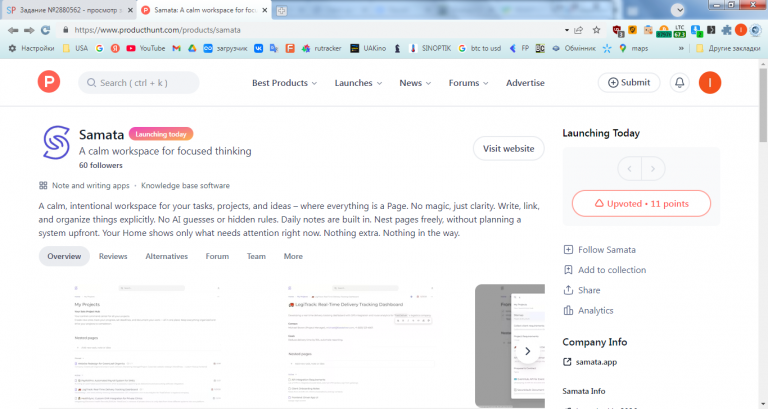
Task: Go to next launch with right arrow
Action: (653, 169)
